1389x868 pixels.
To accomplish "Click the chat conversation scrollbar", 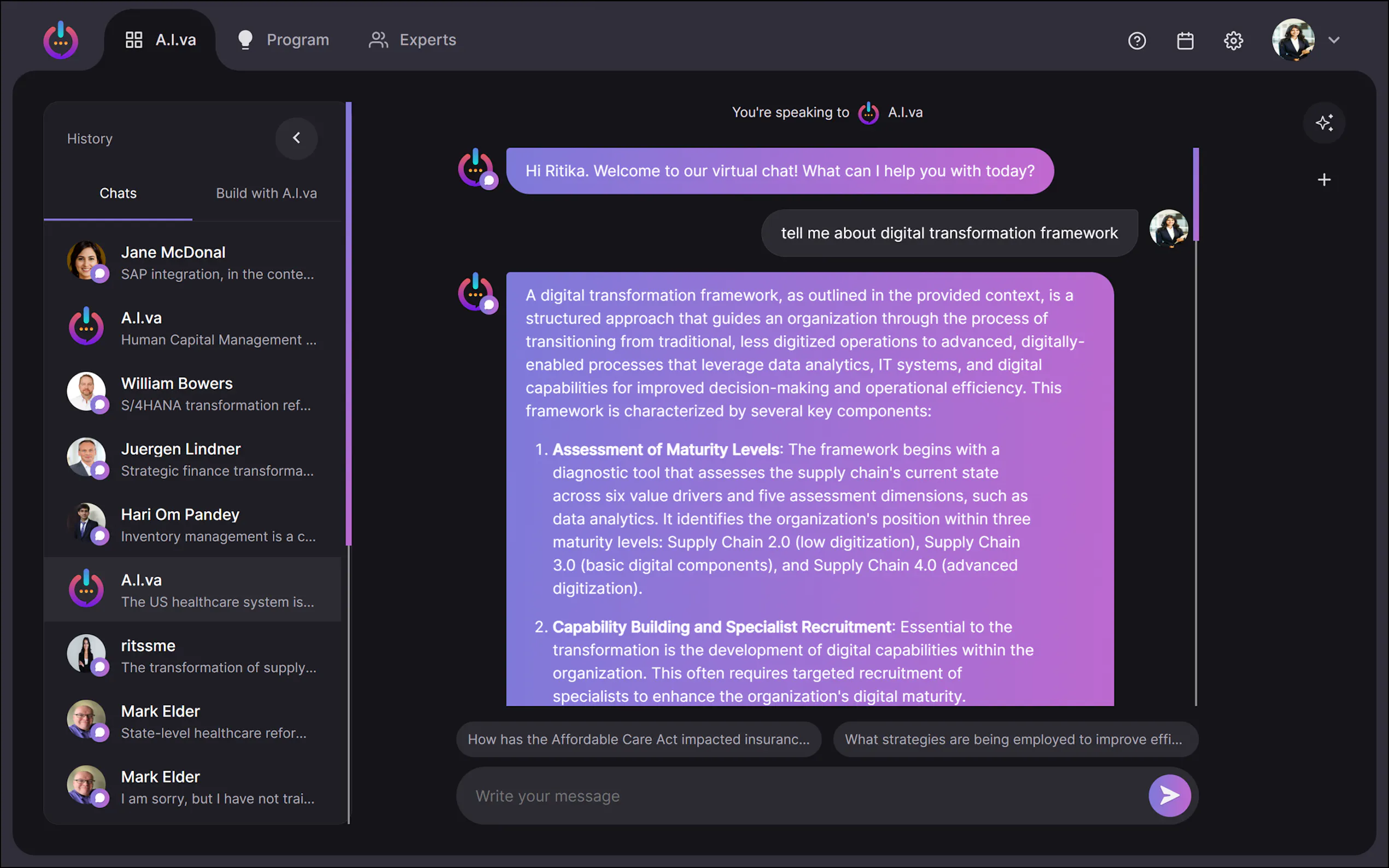I will pos(1195,195).
